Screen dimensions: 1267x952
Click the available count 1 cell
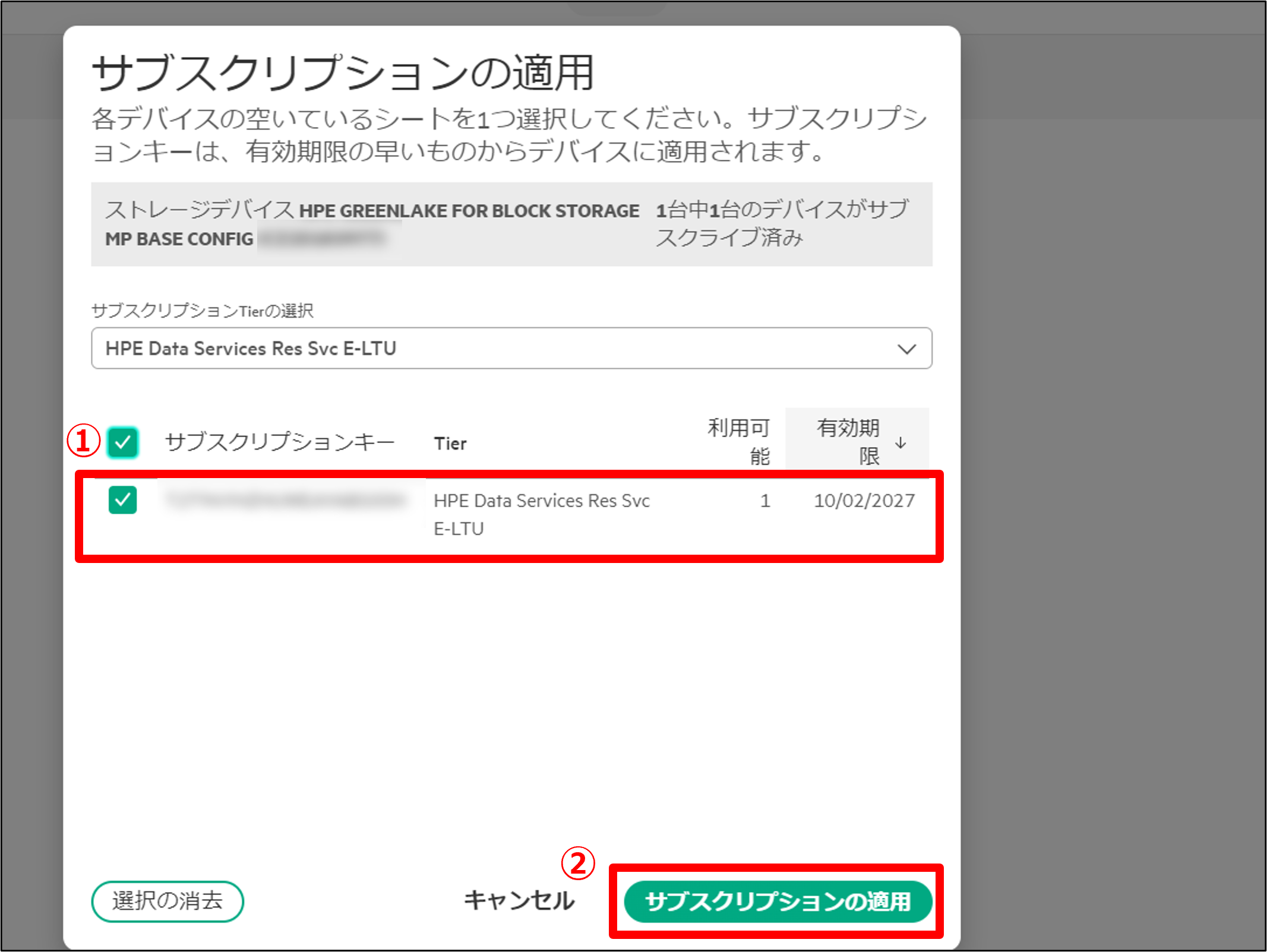click(x=765, y=501)
